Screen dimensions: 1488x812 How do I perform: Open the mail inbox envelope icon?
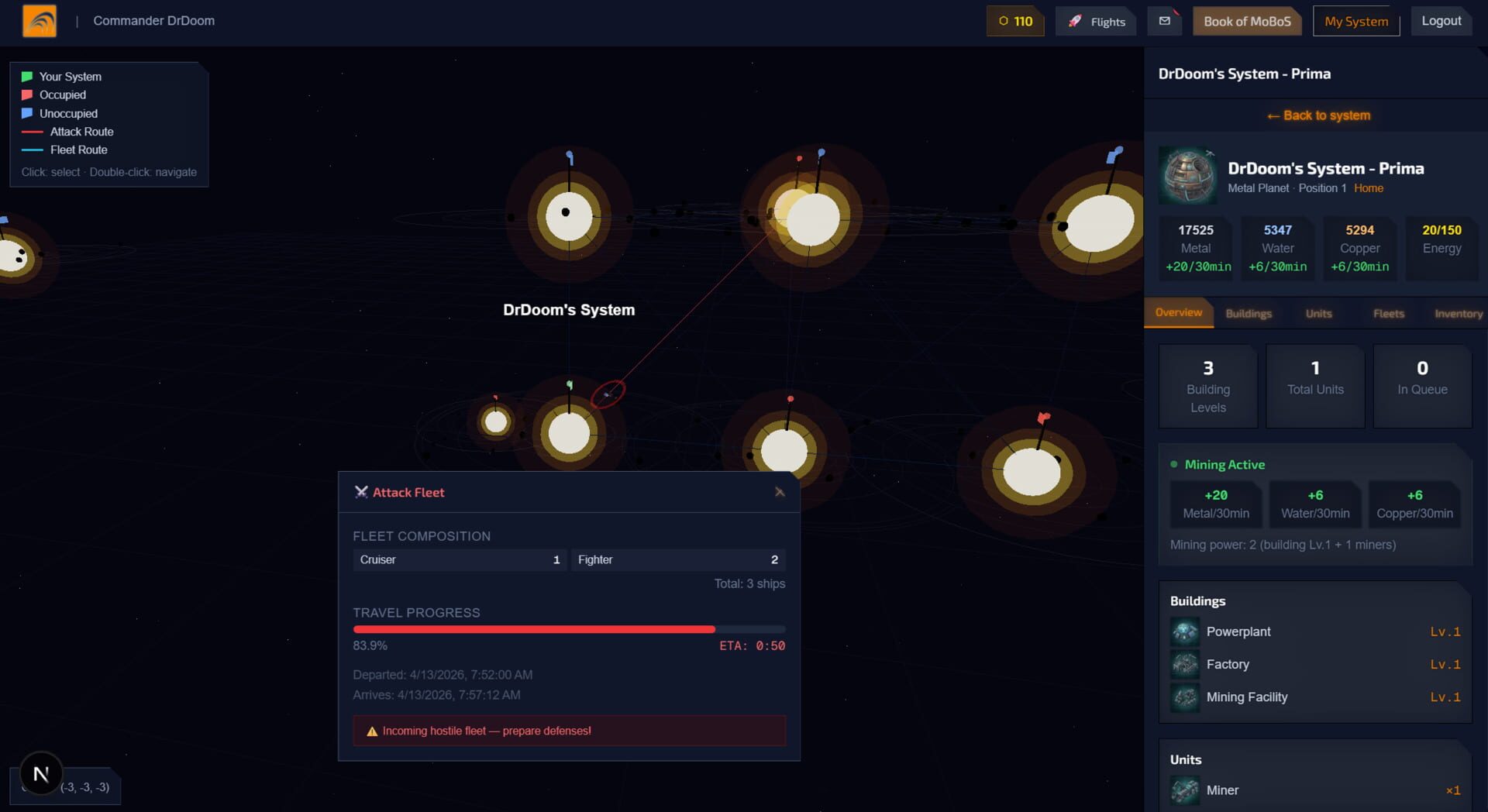click(x=1164, y=21)
